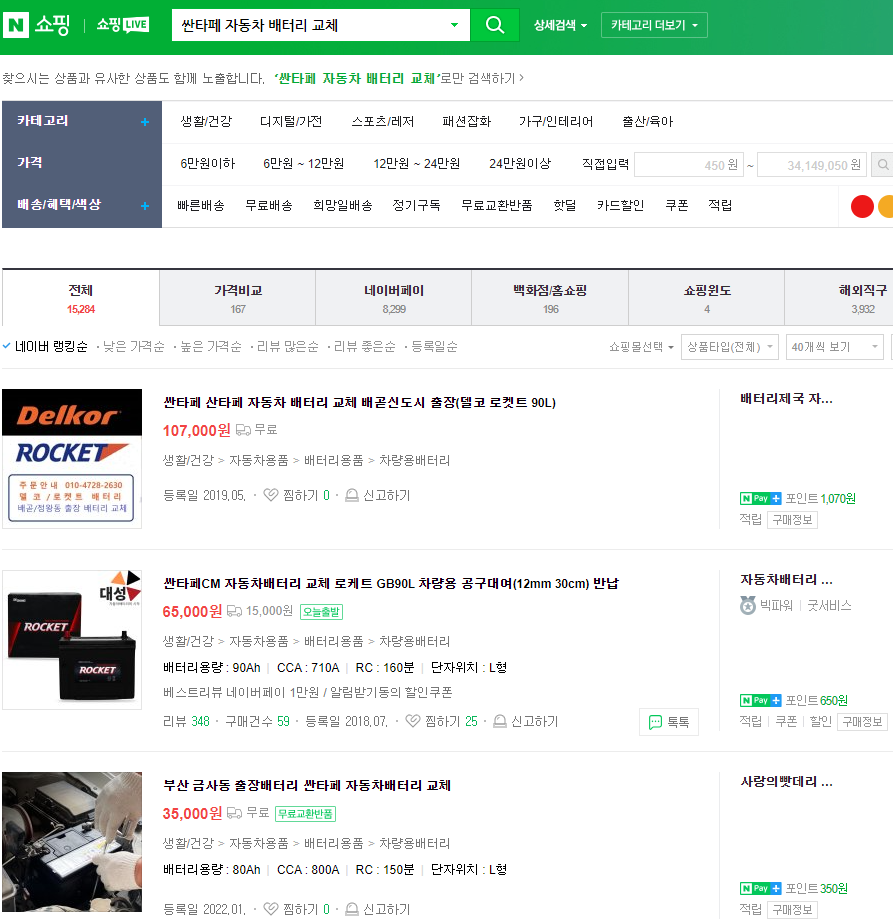Open 상품타입(전체) dropdown
This screenshot has width=893, height=921.
[x=730, y=347]
